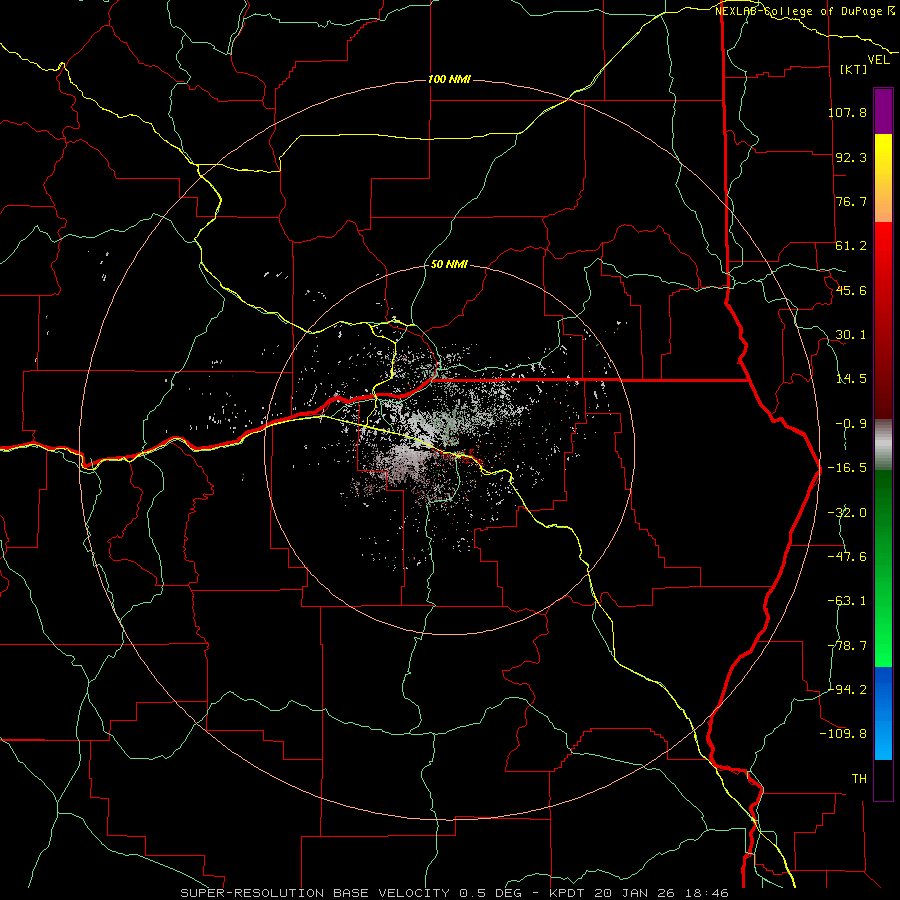Click the VEL legend title

879,60
